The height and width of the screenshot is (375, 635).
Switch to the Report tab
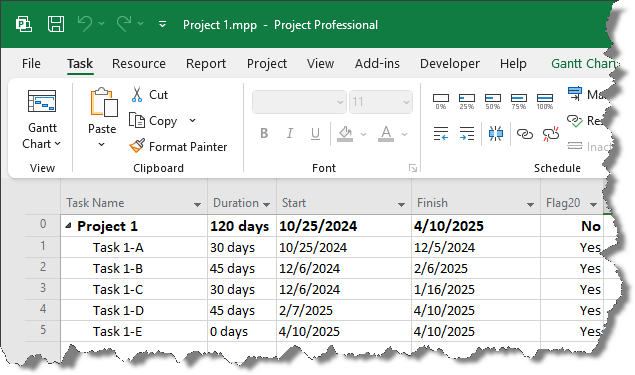tap(206, 64)
